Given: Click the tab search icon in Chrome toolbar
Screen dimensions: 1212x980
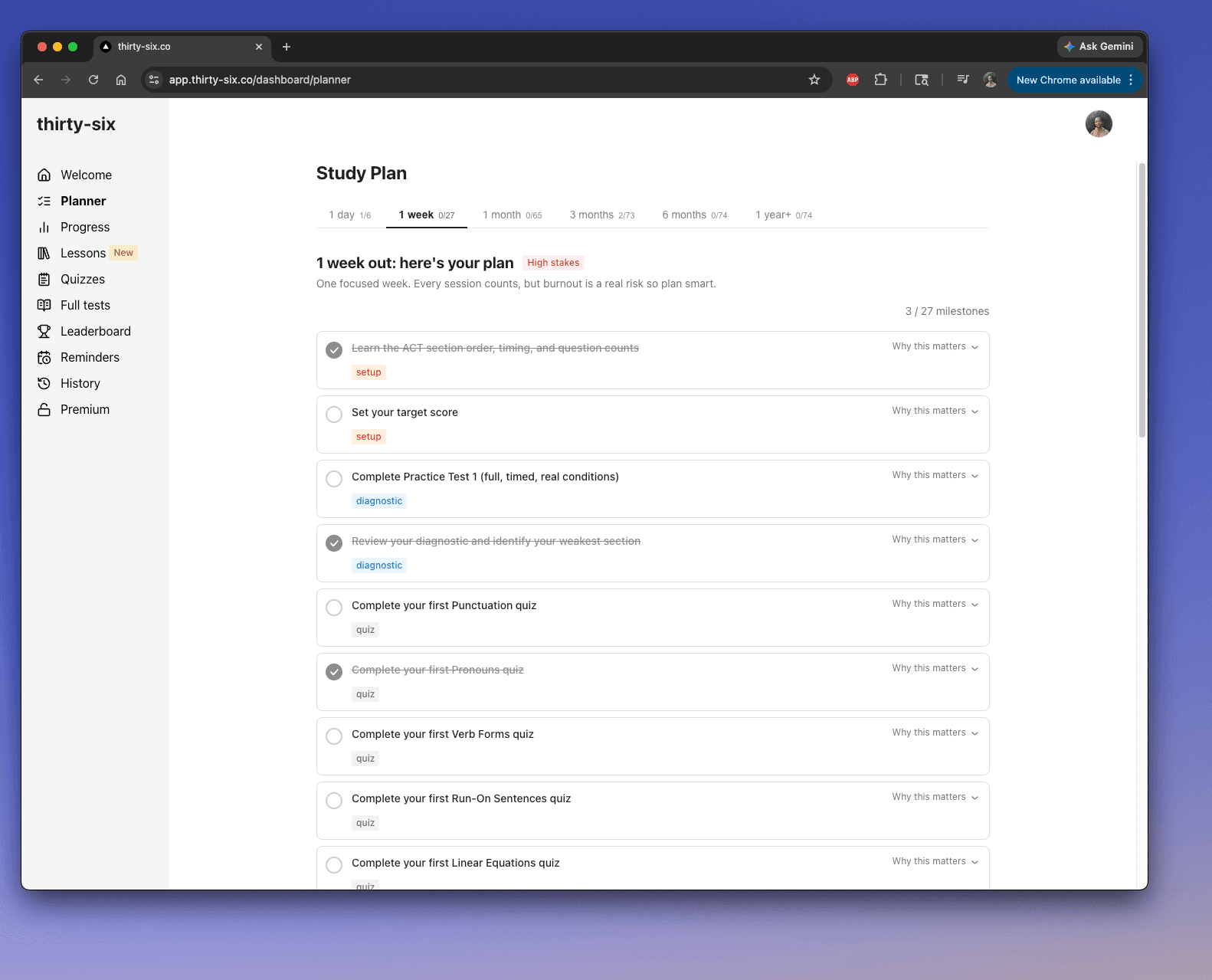Looking at the screenshot, I should click(x=922, y=80).
